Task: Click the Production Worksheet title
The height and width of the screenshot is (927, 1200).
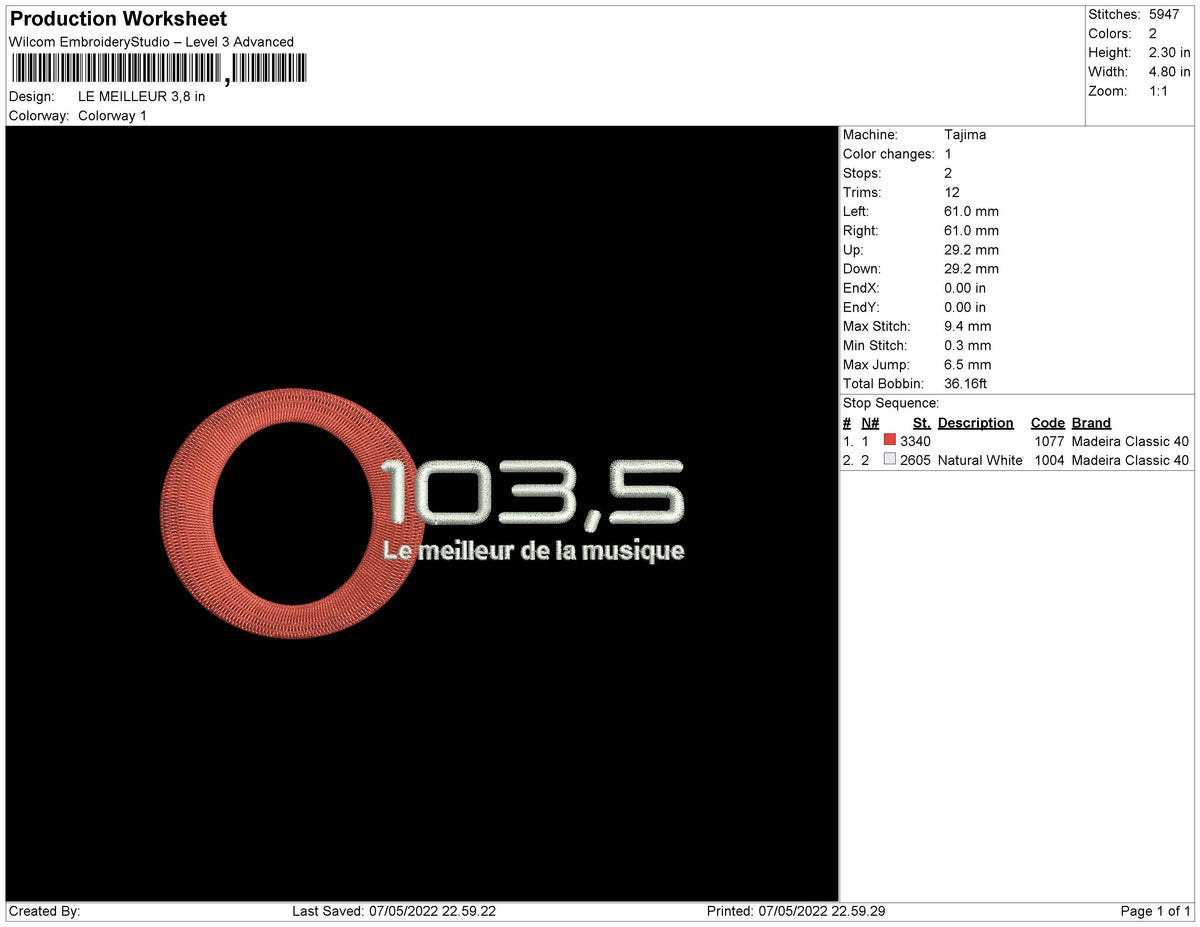Action: pos(118,18)
